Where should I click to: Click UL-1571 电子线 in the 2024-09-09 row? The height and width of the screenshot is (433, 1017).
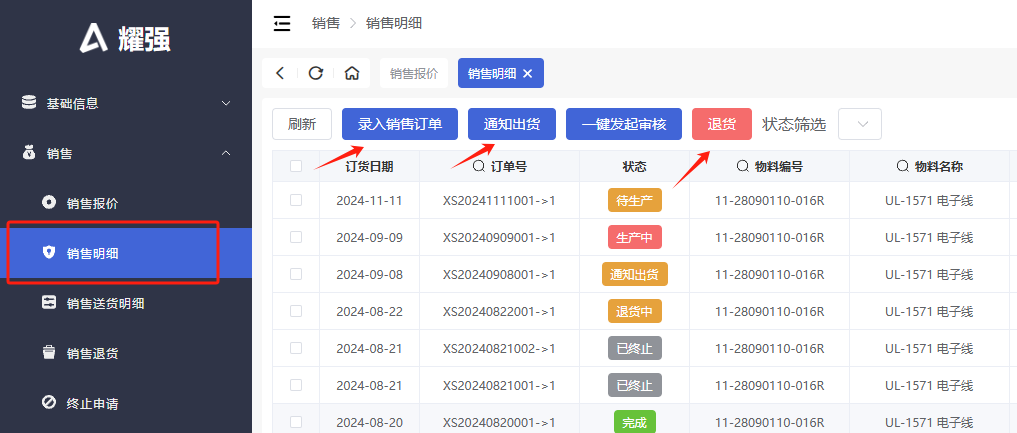[929, 238]
